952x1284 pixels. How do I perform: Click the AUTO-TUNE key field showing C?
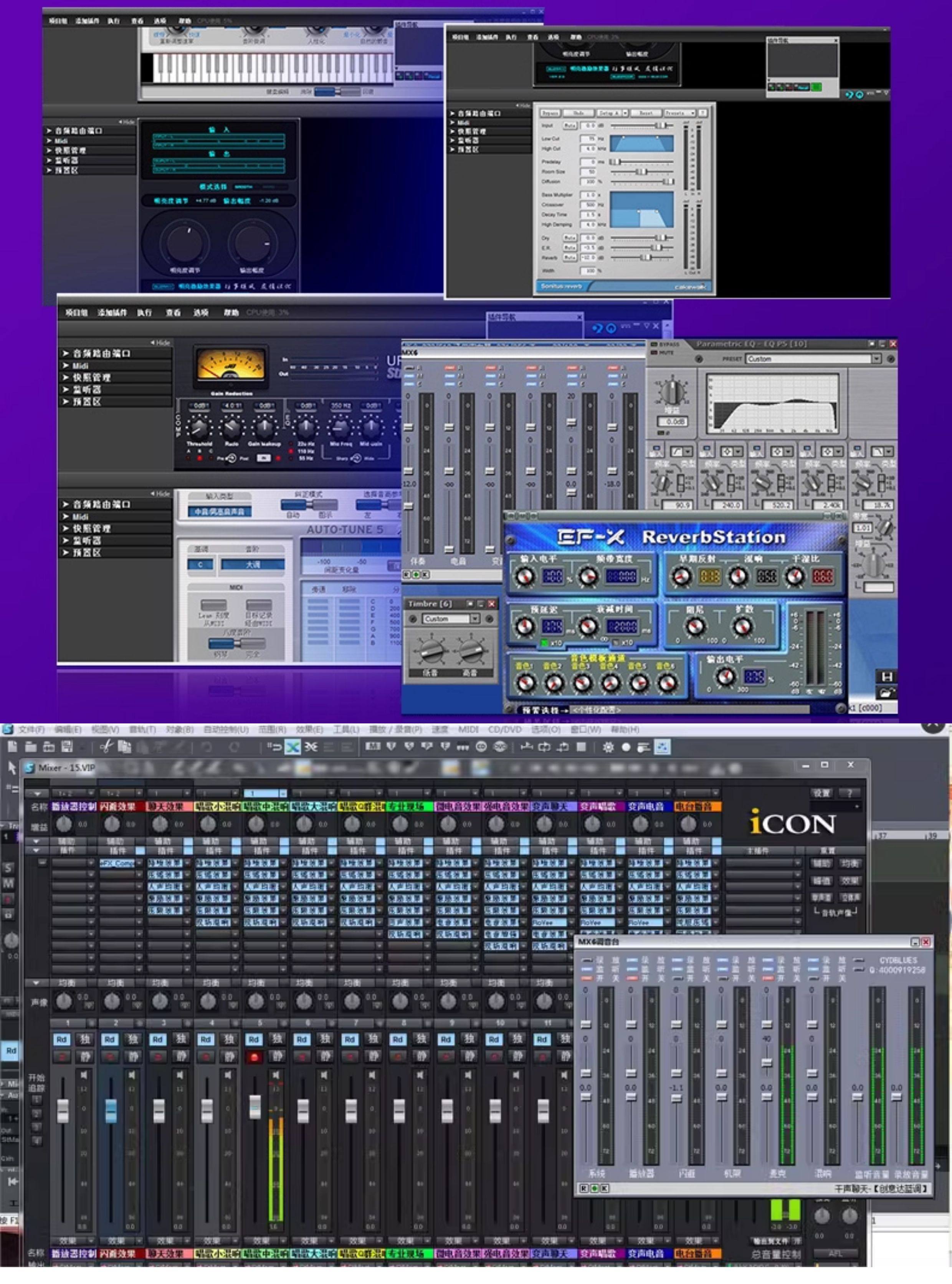[x=200, y=564]
